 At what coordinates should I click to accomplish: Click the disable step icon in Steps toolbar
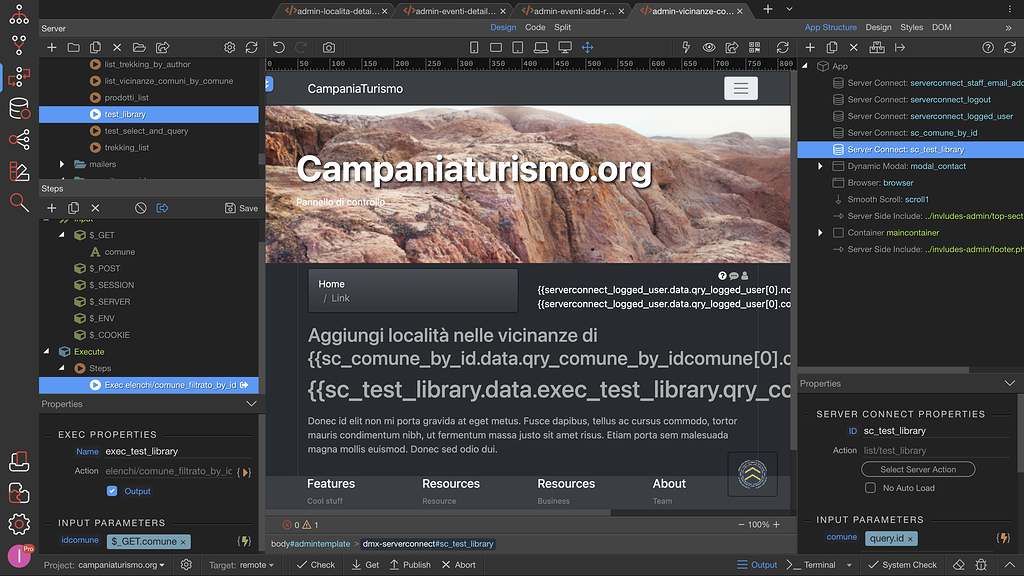pos(141,208)
